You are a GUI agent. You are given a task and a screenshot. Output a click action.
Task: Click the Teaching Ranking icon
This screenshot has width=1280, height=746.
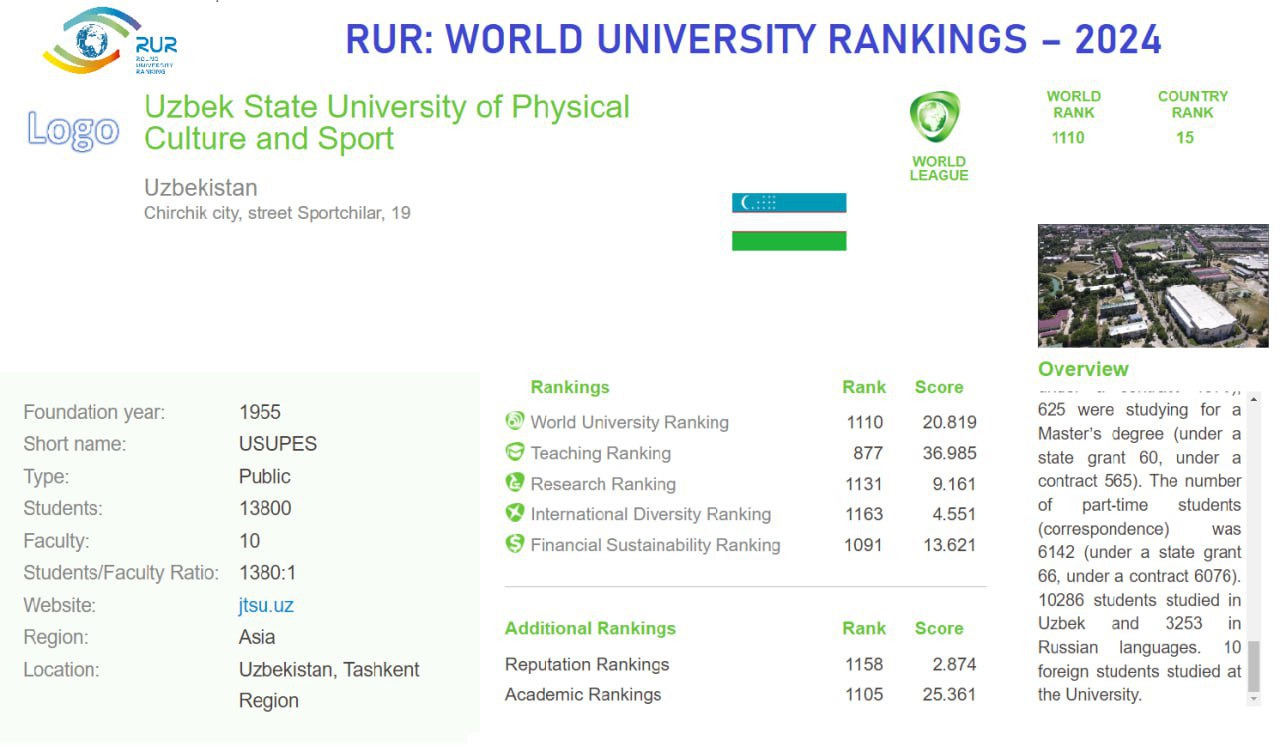click(x=515, y=452)
